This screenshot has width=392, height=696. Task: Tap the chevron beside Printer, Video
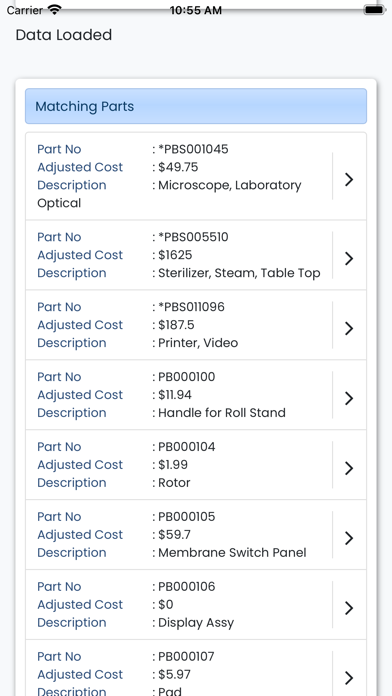pos(349,328)
